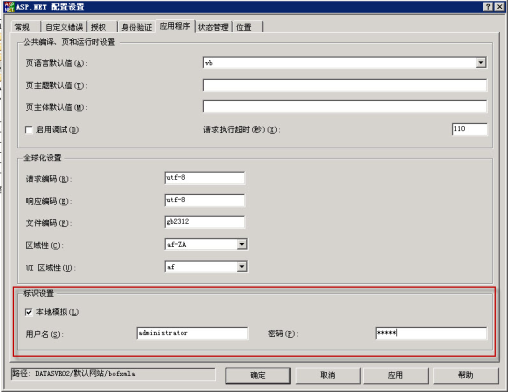Image resolution: width=508 pixels, height=392 pixels.
Task: Expand the UI 区域性 dropdown
Action: [242, 267]
